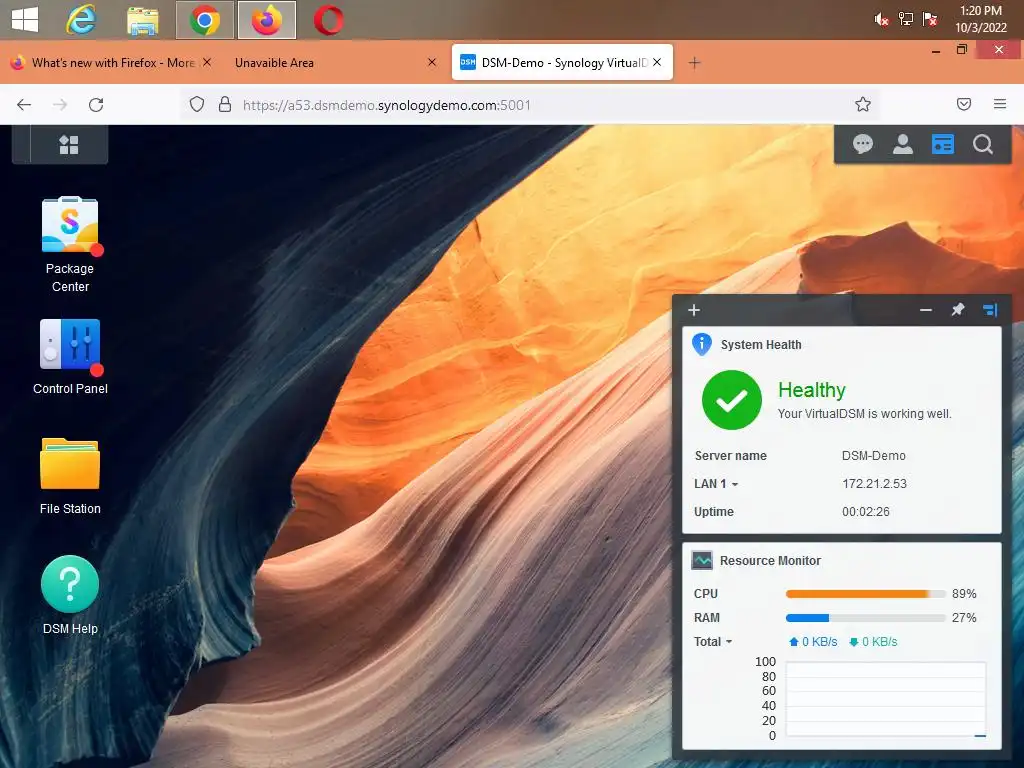Click the Resource Monitor widget title
1024x768 pixels.
coord(770,561)
